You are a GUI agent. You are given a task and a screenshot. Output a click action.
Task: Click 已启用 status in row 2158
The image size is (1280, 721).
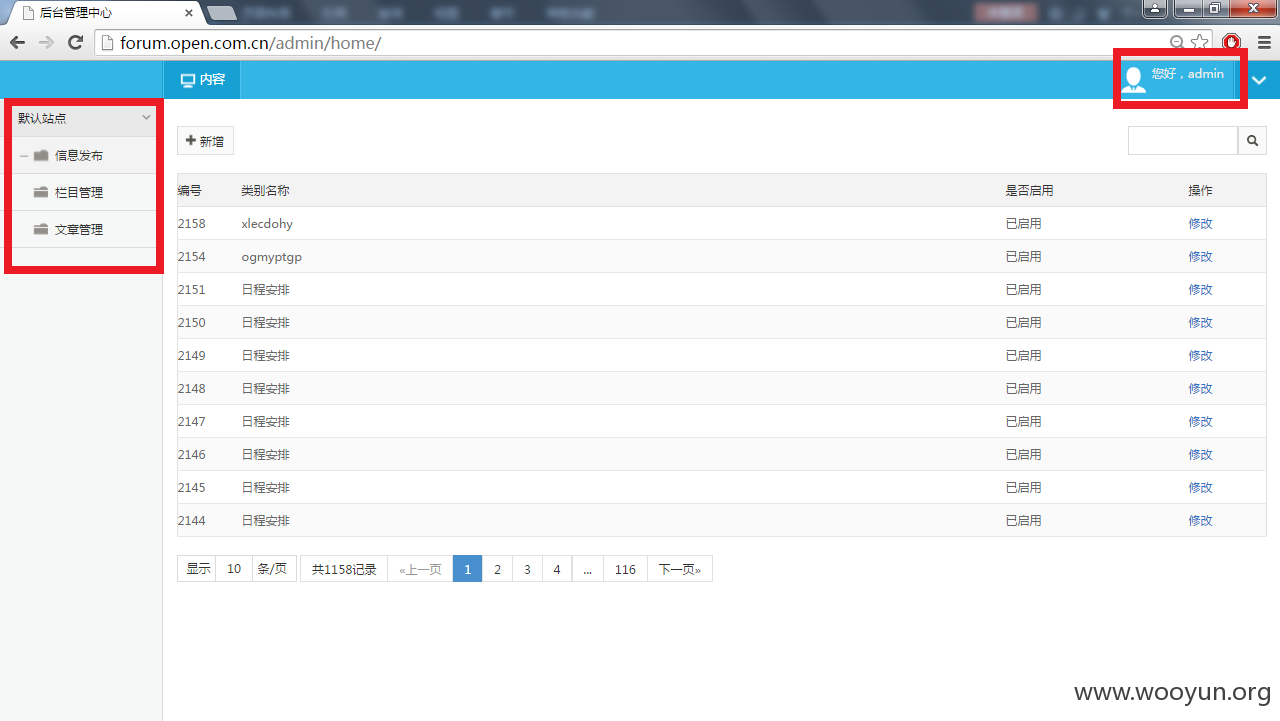coord(1023,223)
